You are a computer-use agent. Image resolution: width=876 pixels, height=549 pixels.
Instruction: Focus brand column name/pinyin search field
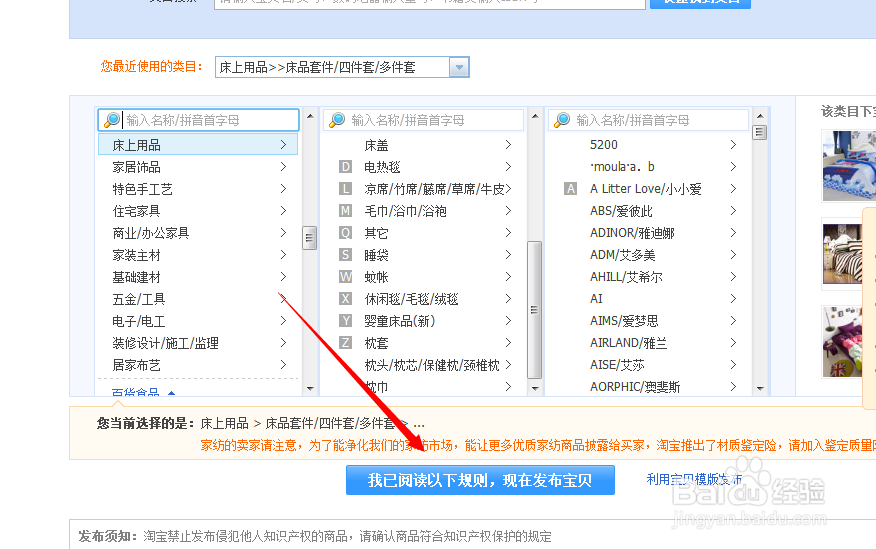(x=648, y=120)
